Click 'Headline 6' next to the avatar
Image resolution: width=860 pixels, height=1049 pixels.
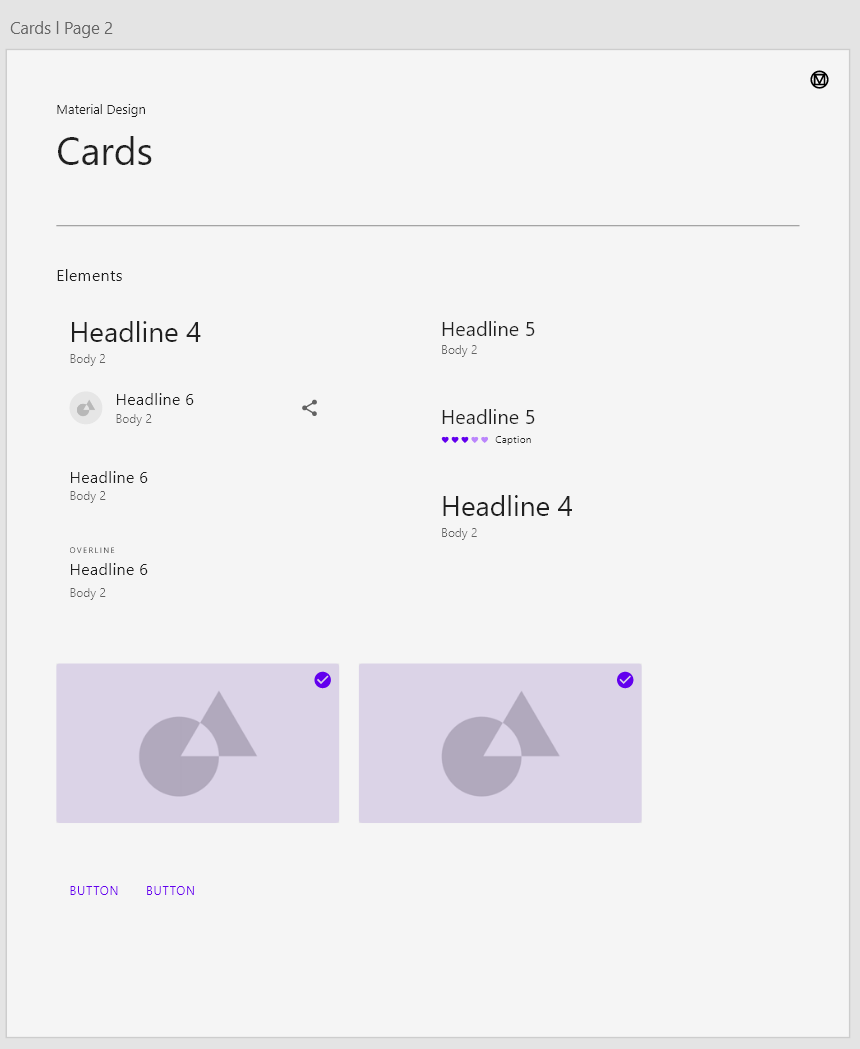click(x=155, y=399)
